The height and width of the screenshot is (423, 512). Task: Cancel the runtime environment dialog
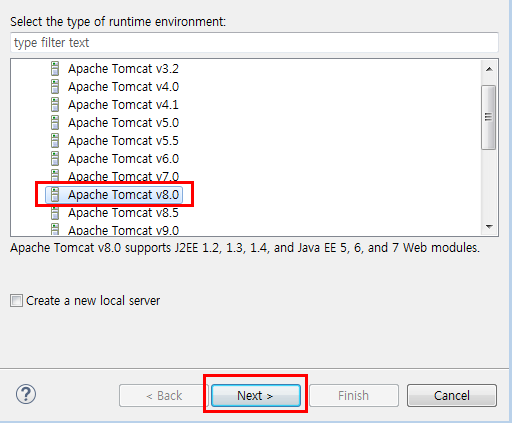coord(452,395)
